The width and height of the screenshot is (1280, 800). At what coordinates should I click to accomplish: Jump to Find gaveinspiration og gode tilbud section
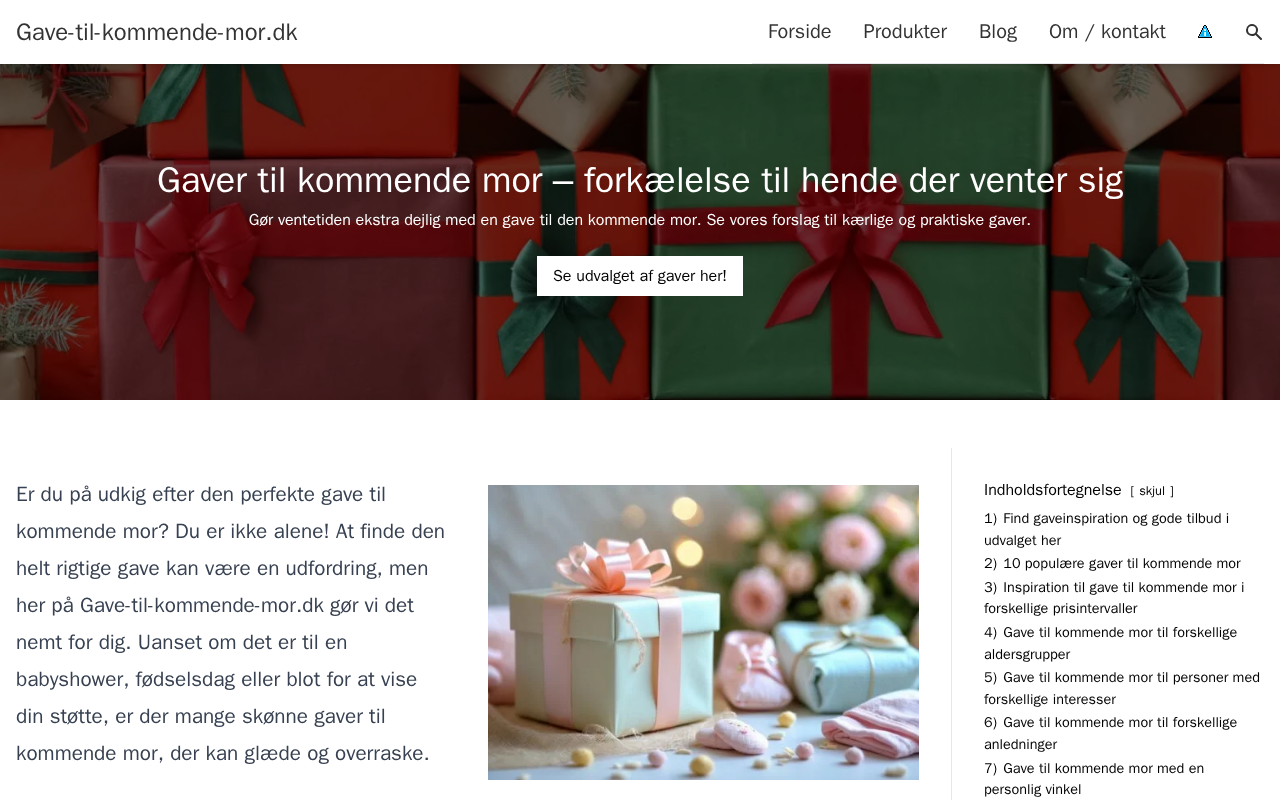[x=1107, y=529]
